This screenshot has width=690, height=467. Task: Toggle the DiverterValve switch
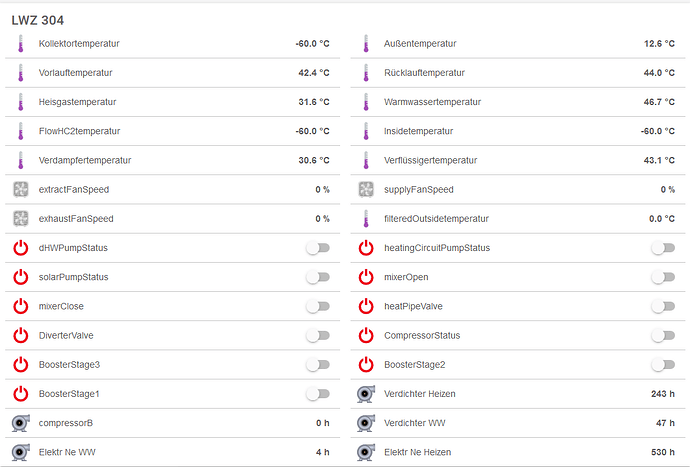pyautogui.click(x=317, y=336)
